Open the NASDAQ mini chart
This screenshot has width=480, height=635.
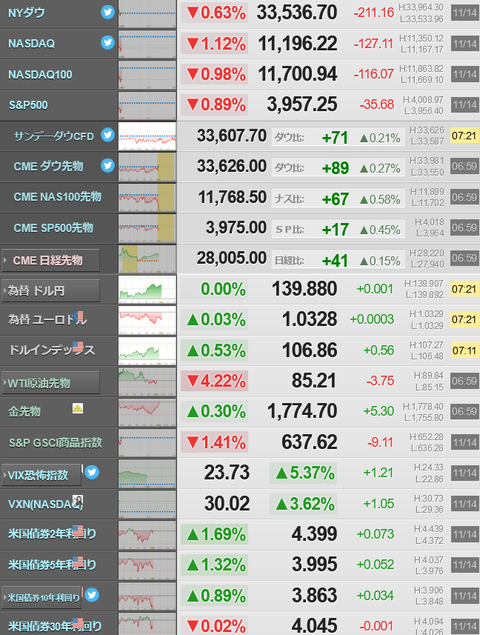point(147,44)
